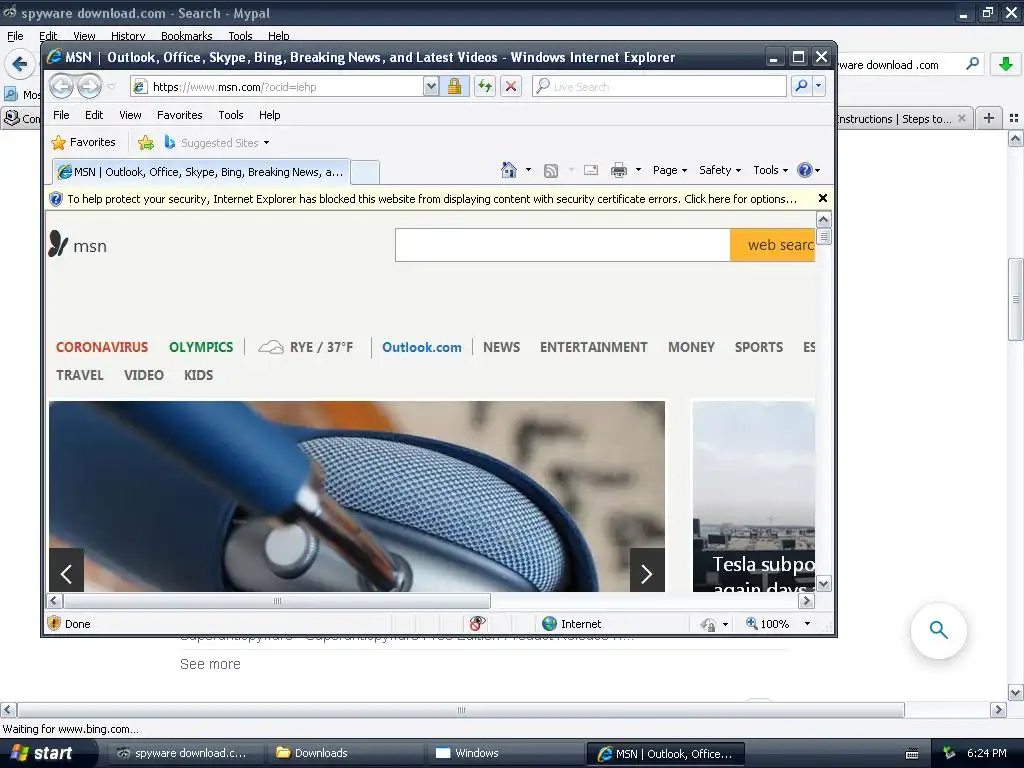Click the popup blocker icon in status bar
This screenshot has width=1024, height=768.
click(477, 624)
